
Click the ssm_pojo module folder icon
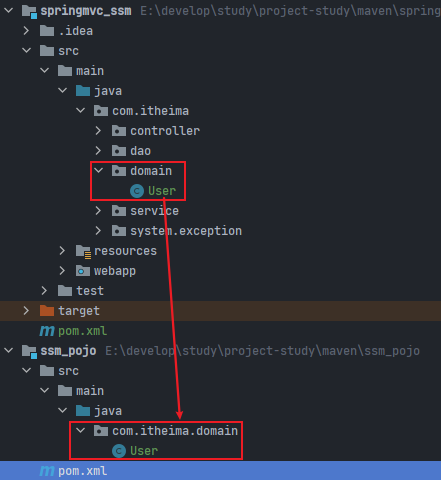29,351
